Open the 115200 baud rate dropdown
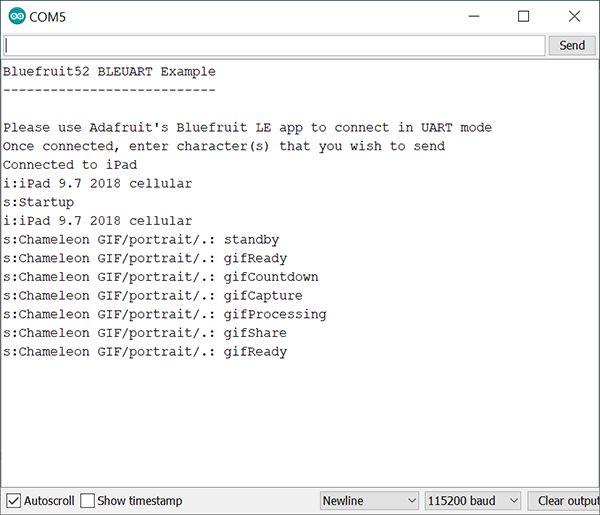Screen dimensions: 600x515 (x=473, y=500)
